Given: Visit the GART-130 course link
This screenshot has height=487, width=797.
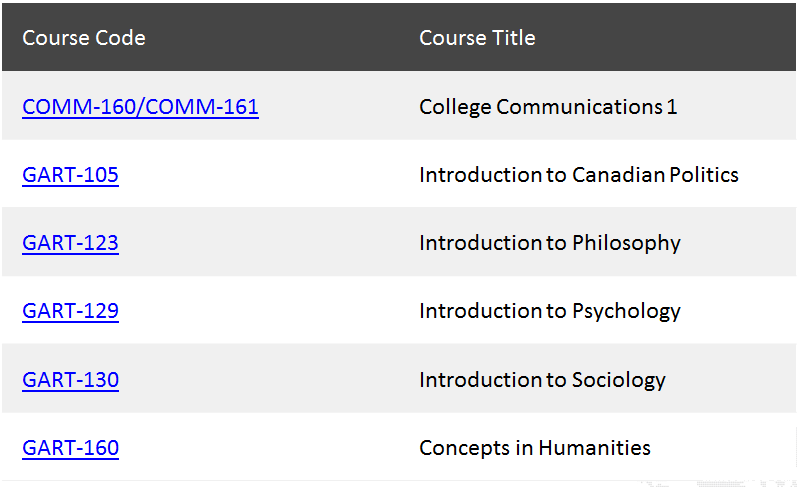Looking at the screenshot, I should pos(70,380).
